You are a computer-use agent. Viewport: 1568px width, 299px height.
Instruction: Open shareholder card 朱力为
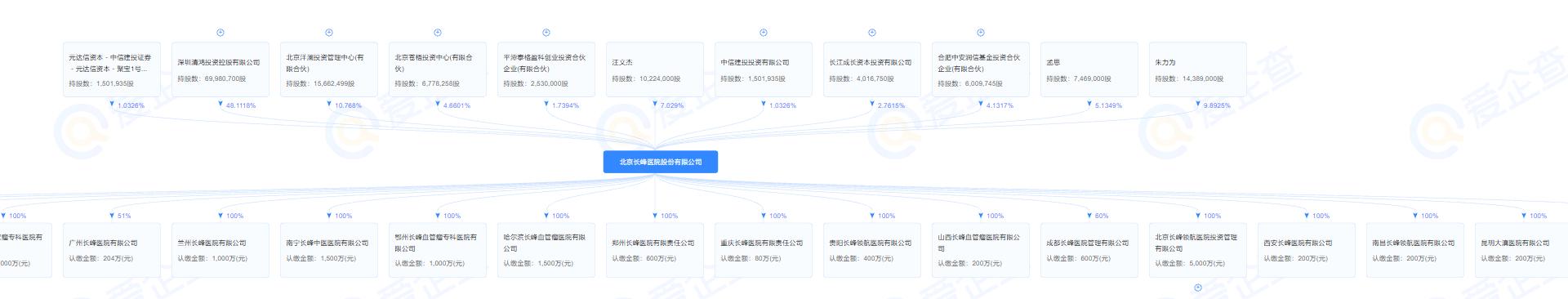[1198, 69]
